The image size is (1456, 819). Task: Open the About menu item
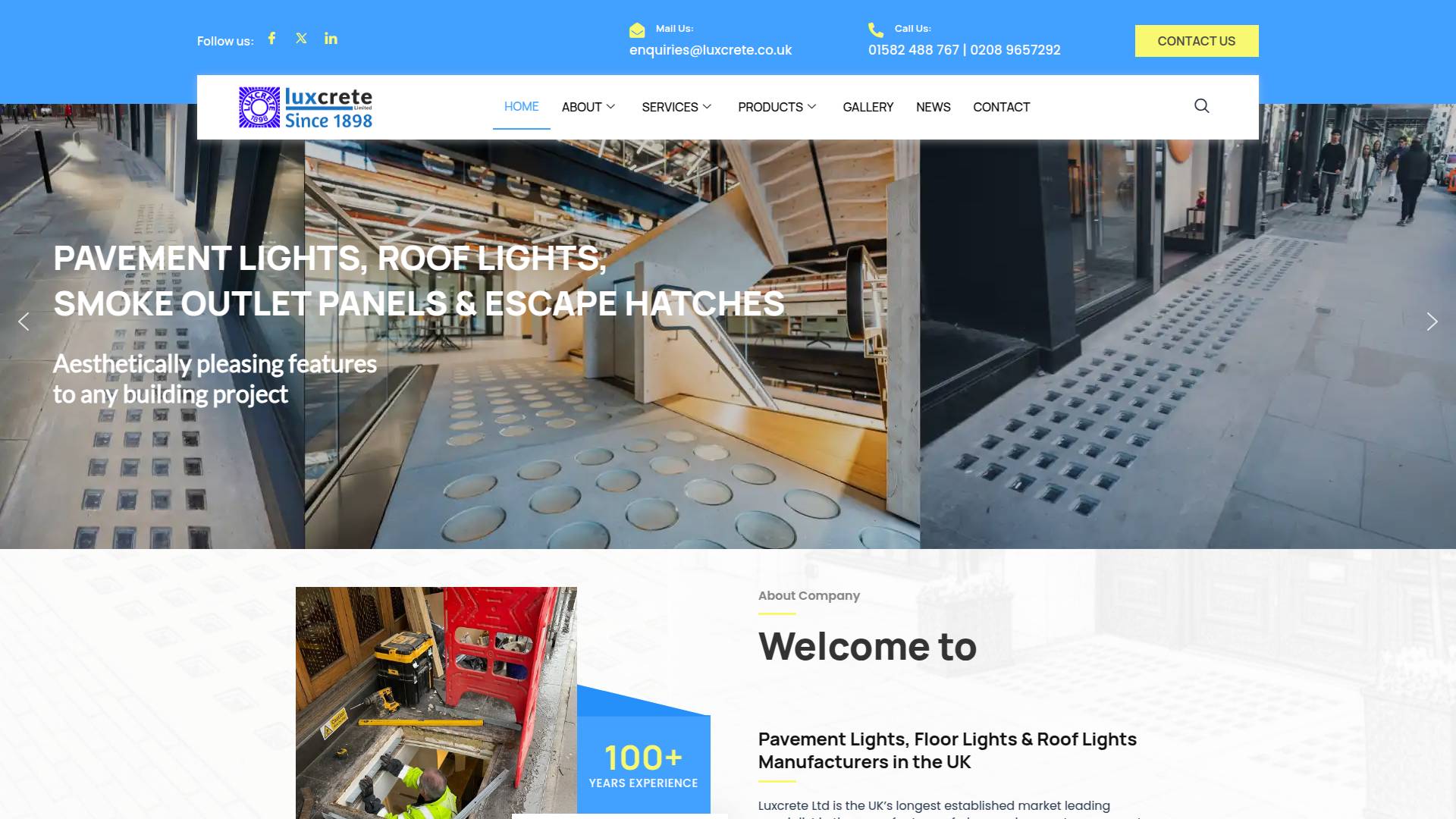click(x=582, y=107)
